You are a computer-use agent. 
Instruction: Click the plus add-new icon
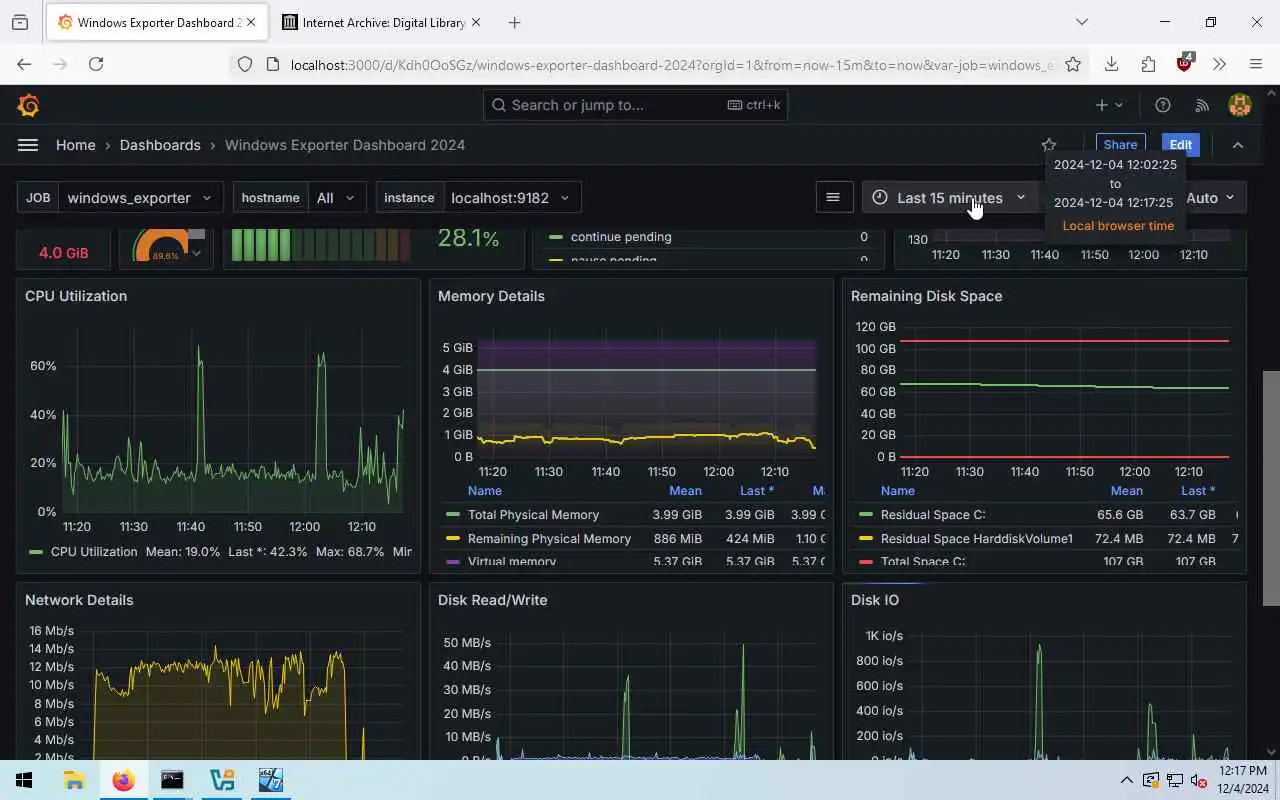pyautogui.click(x=1109, y=105)
